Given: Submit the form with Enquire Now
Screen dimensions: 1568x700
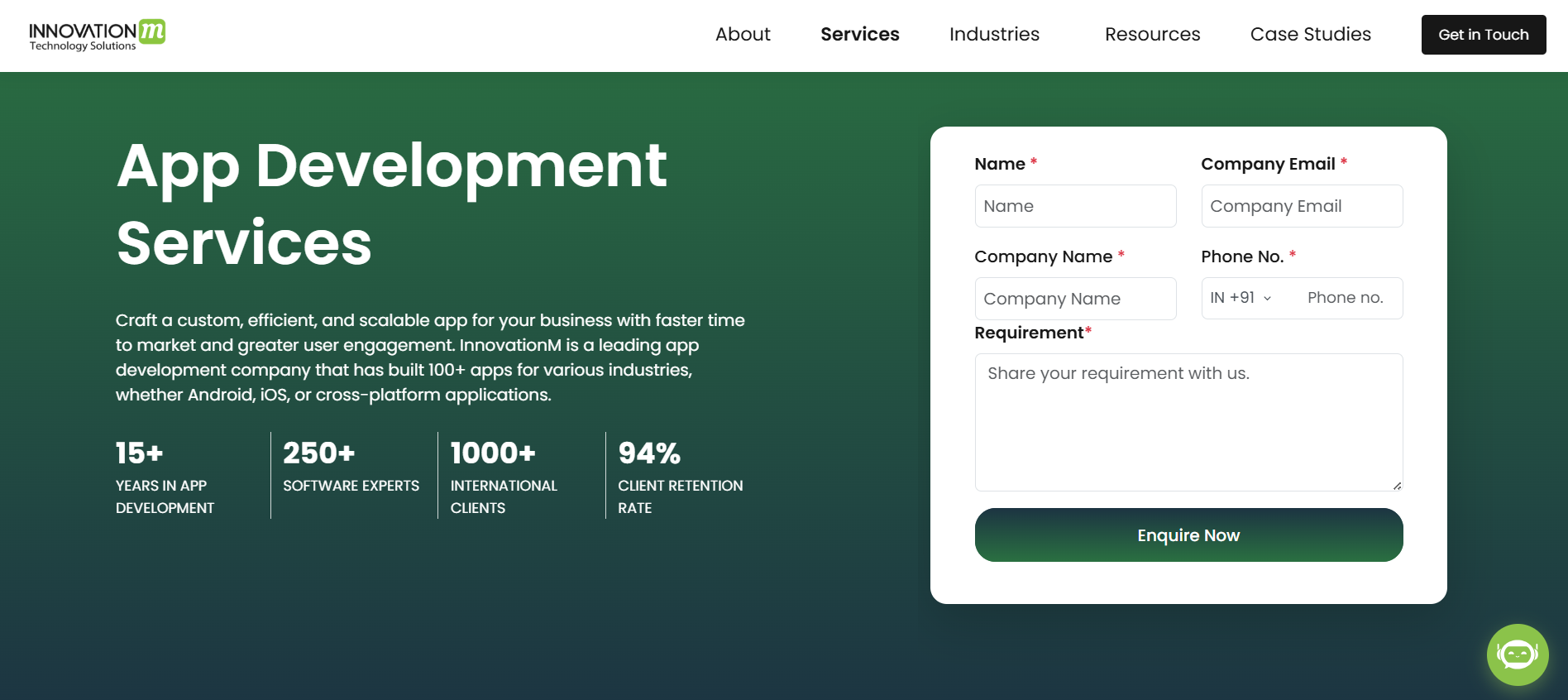Looking at the screenshot, I should click(1188, 535).
